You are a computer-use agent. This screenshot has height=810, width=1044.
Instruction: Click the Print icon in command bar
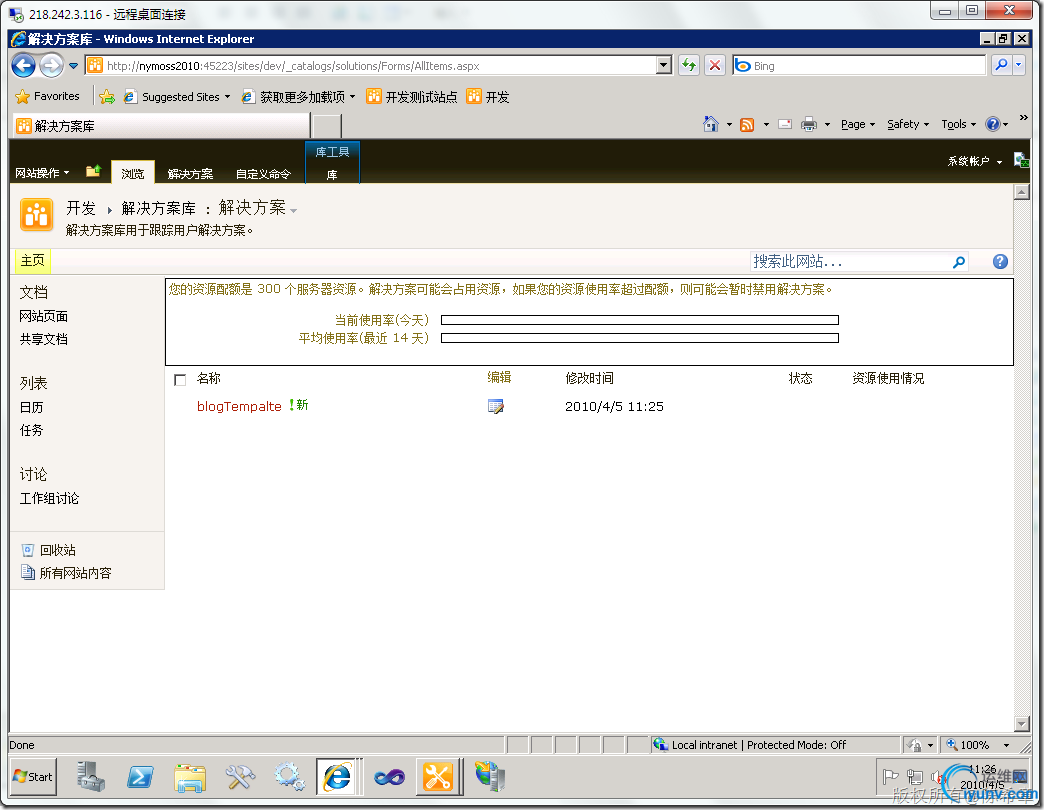pyautogui.click(x=809, y=124)
